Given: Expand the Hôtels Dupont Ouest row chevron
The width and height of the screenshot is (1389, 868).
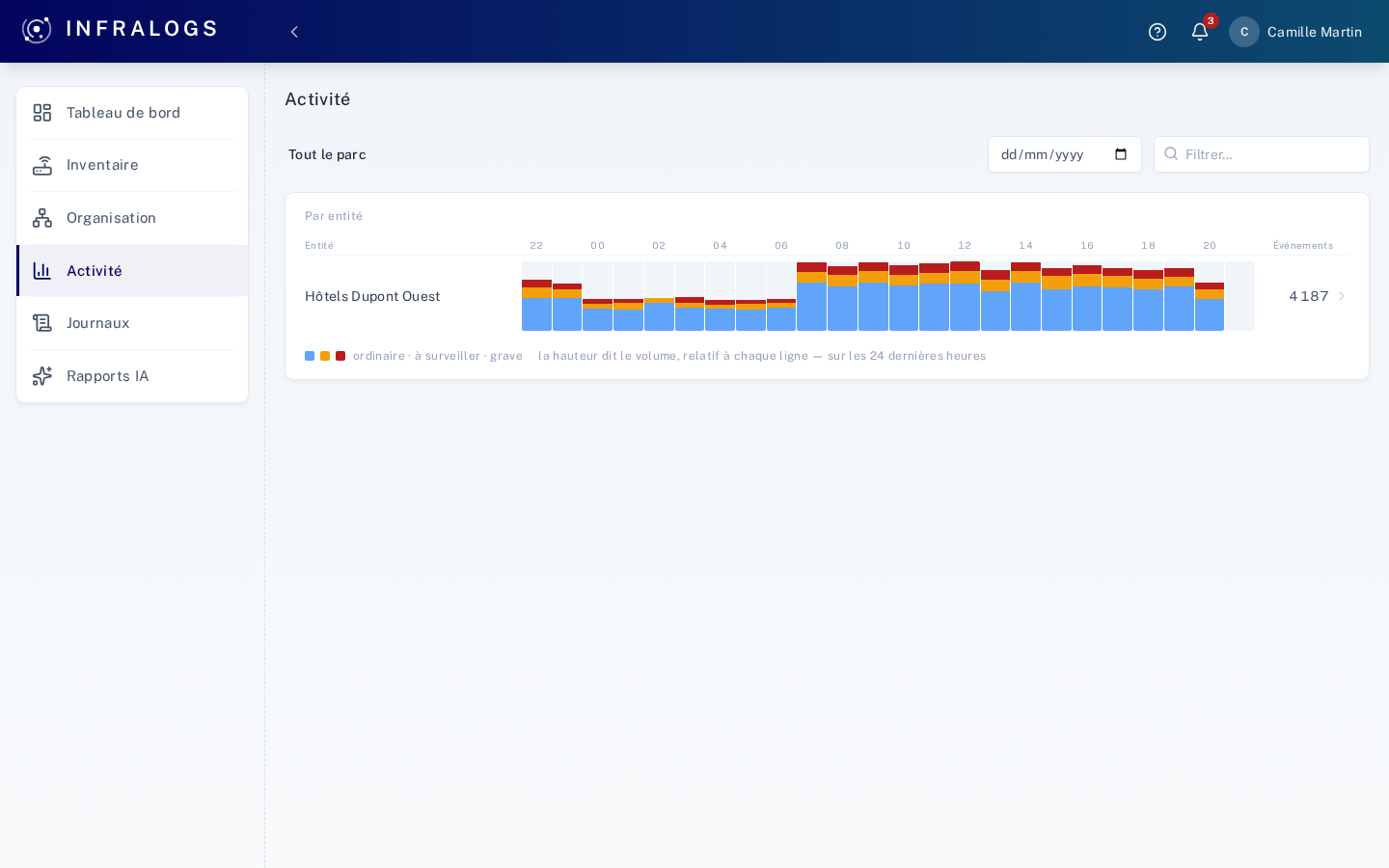Looking at the screenshot, I should pyautogui.click(x=1341, y=296).
